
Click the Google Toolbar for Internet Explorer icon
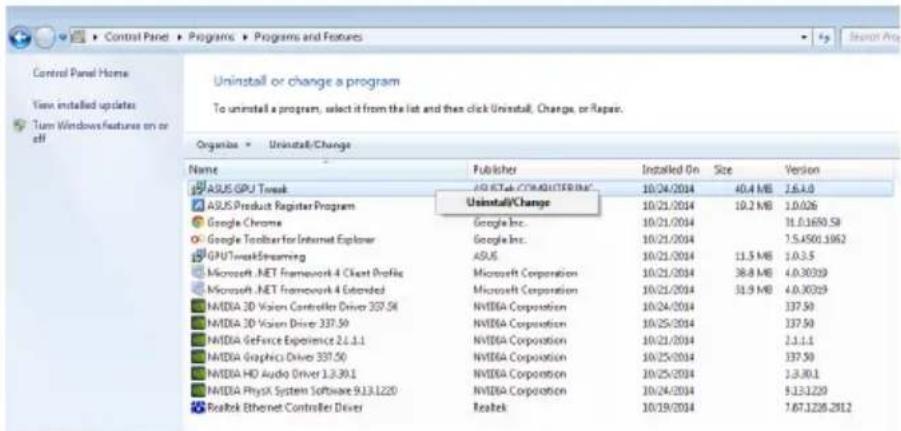coord(198,238)
